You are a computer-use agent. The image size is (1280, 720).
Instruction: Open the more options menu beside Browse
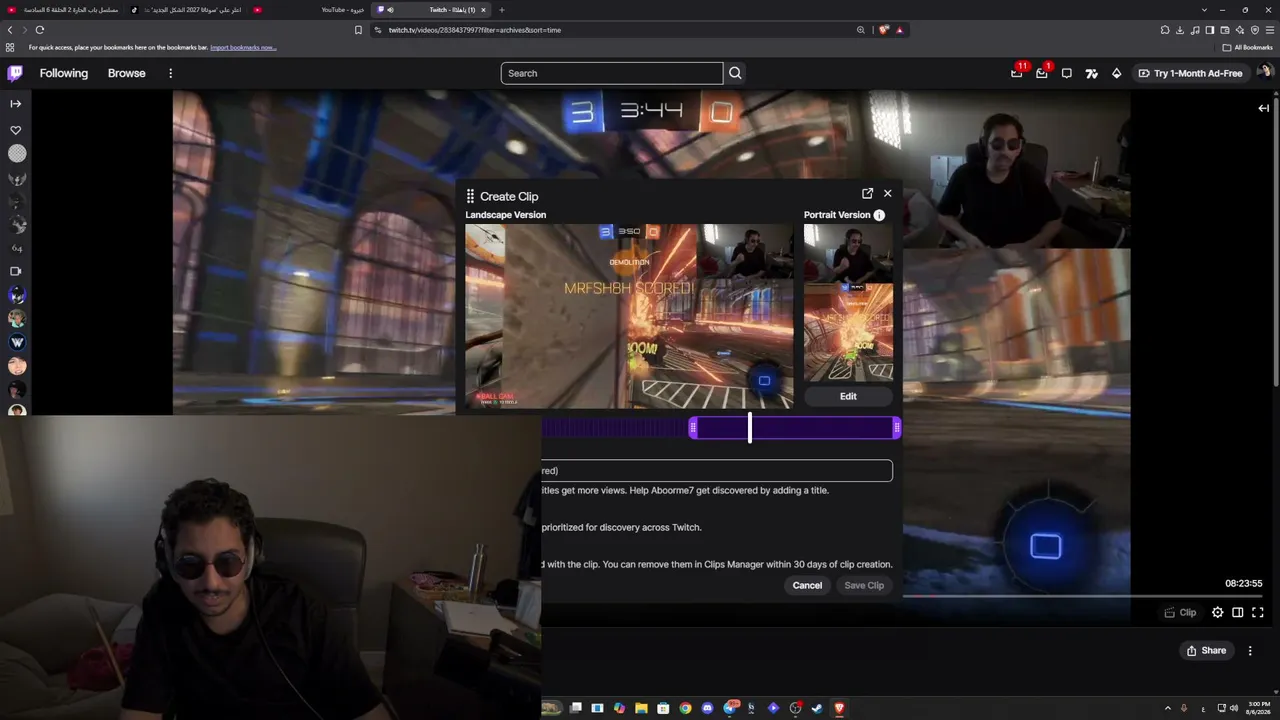tap(171, 73)
